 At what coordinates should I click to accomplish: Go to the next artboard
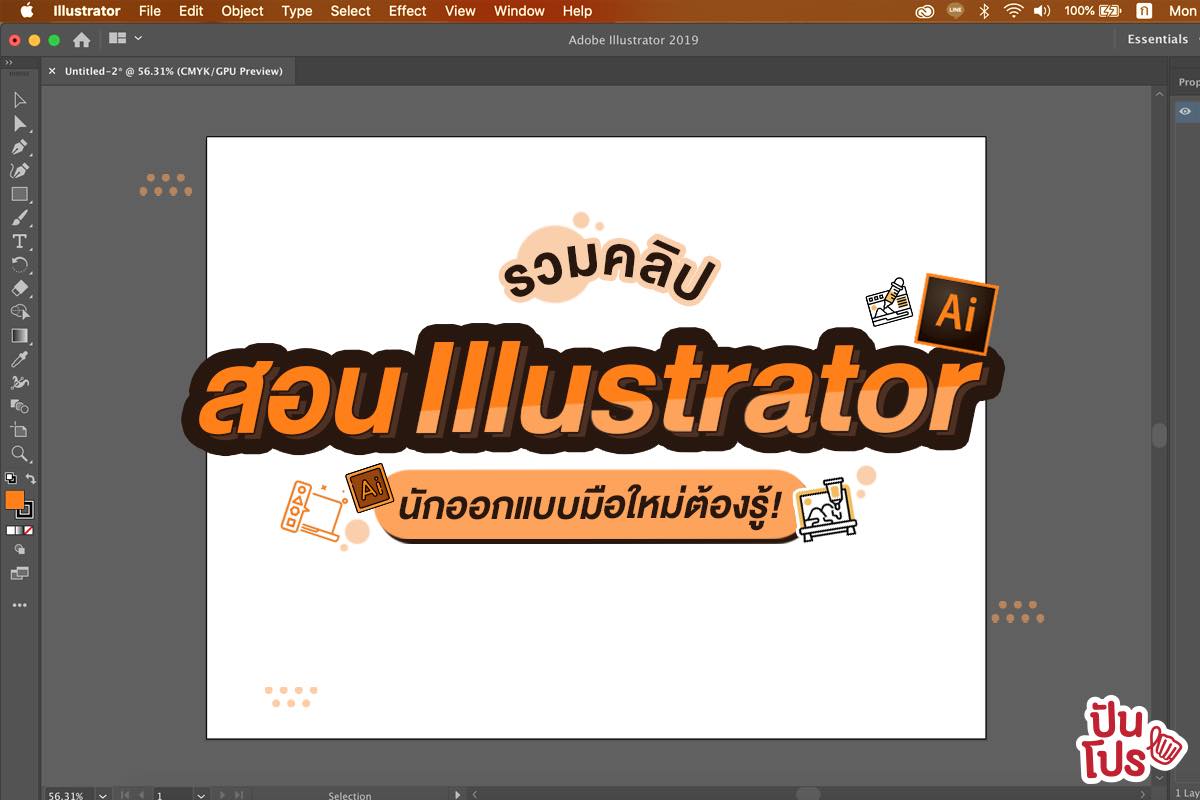pos(221,795)
